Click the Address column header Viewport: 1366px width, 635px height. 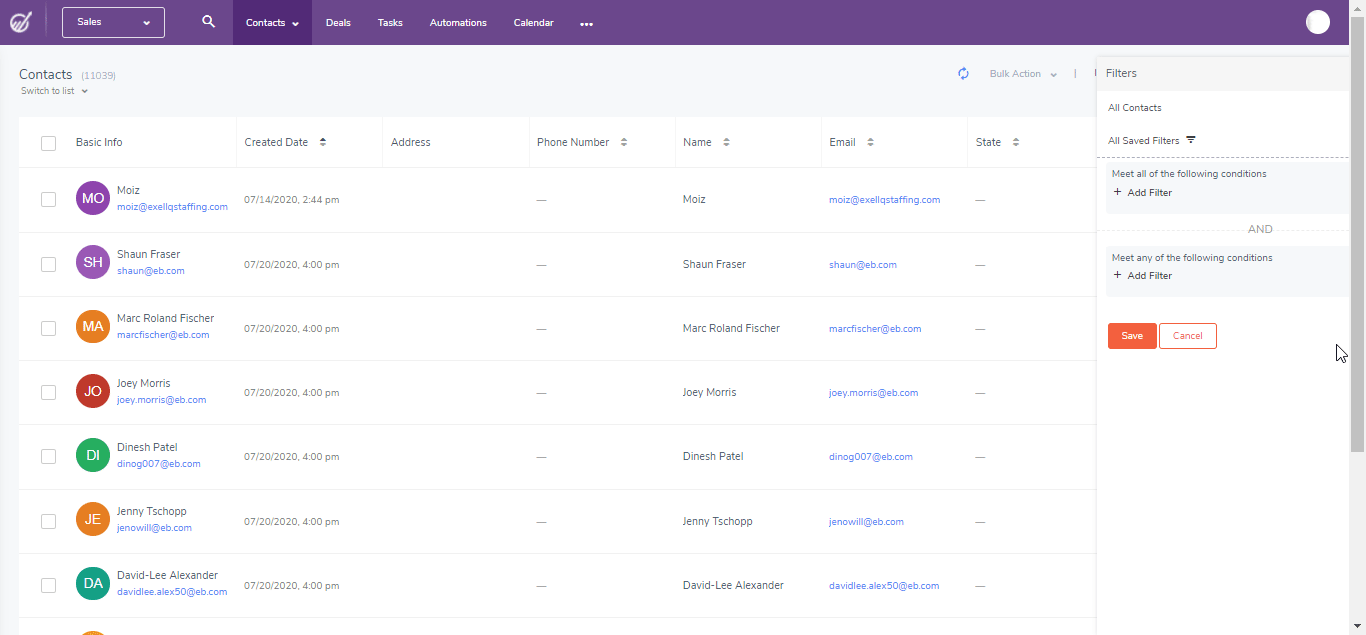411,142
